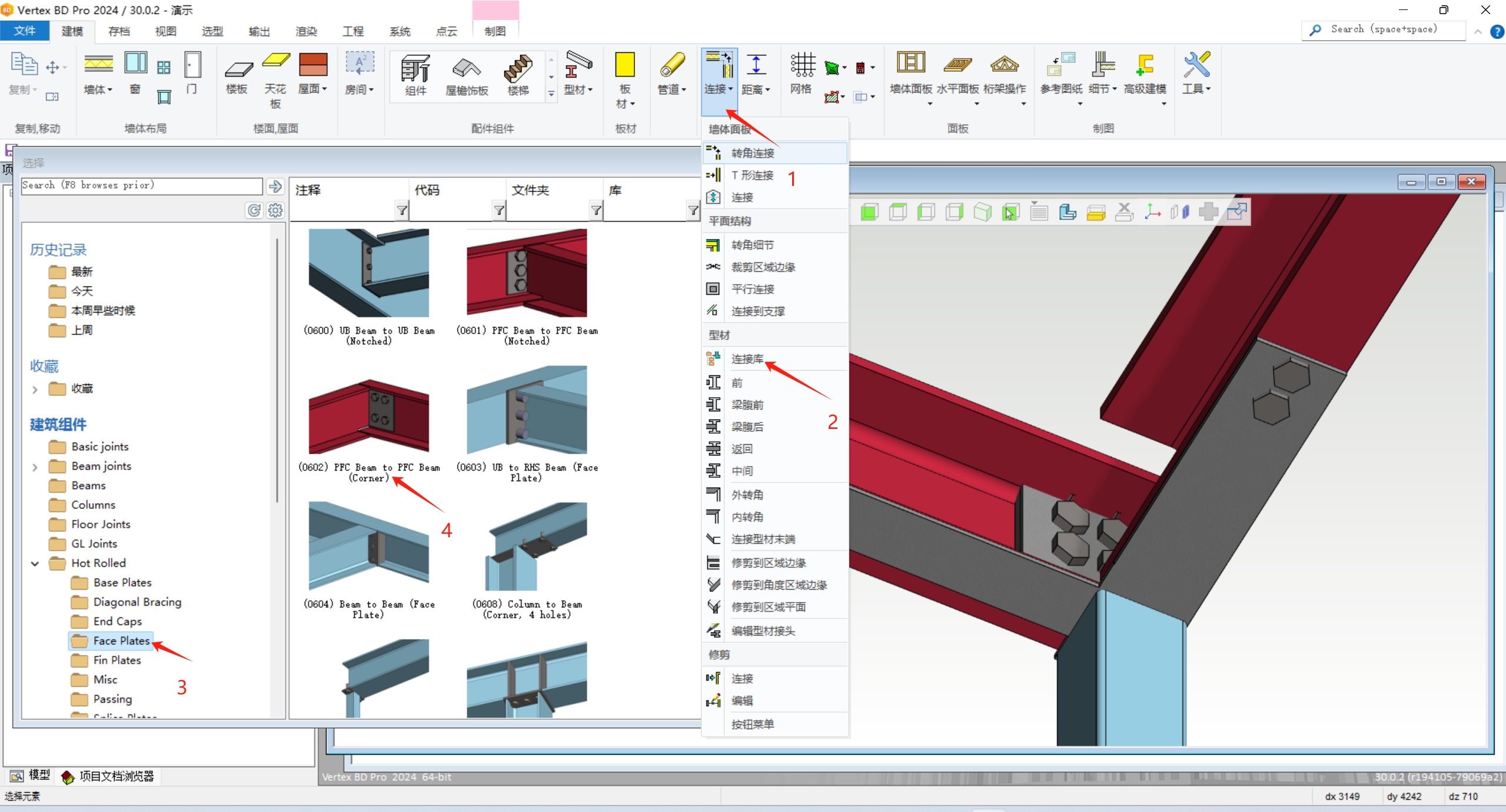Click the 连接库 (Connection Library) icon
Image resolution: width=1506 pixels, height=812 pixels.
(715, 357)
